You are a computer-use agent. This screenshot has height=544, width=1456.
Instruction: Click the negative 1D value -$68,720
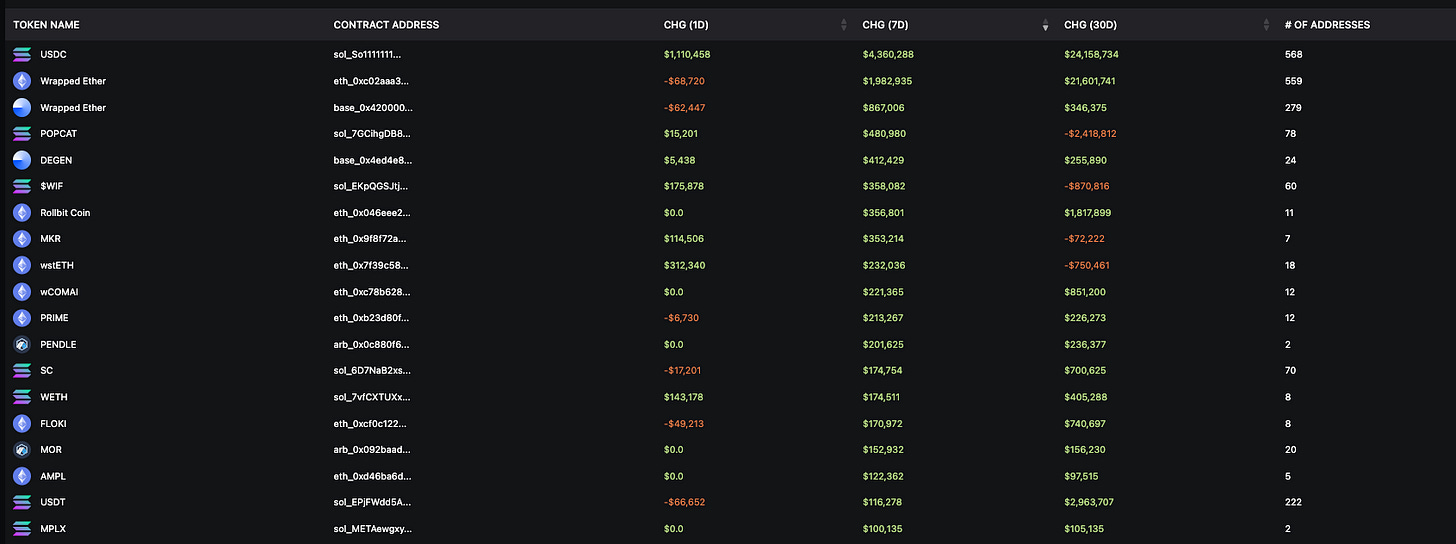point(684,81)
